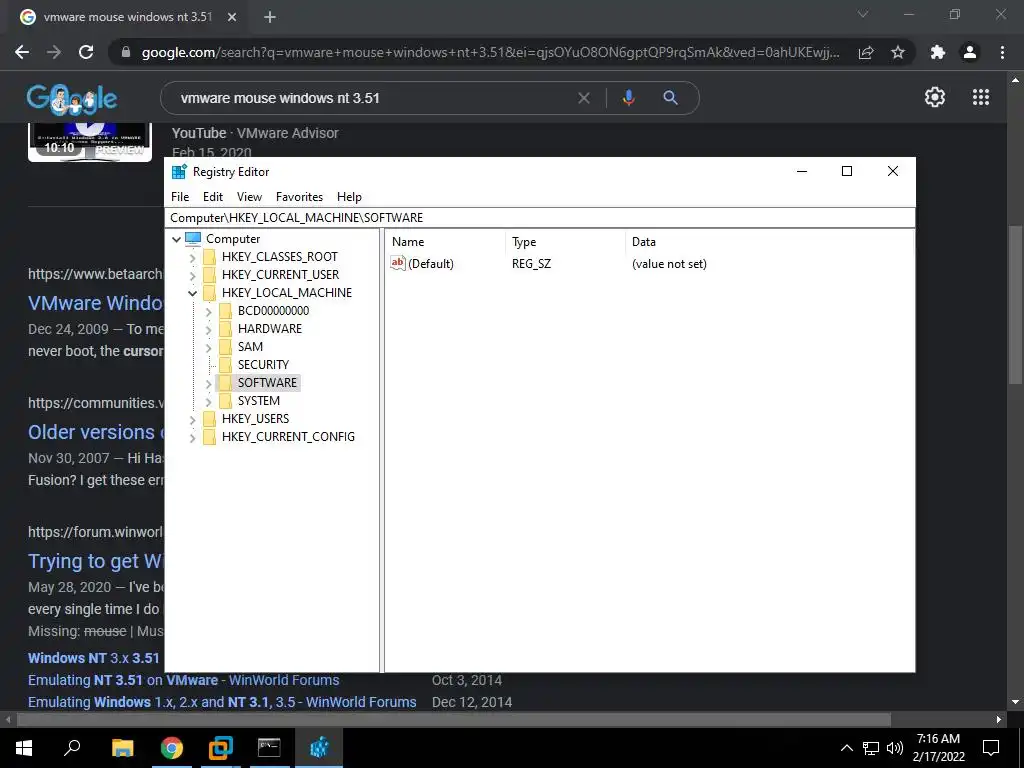Expand the HKEY_CURRENT_CONFIG key

[x=193, y=438]
